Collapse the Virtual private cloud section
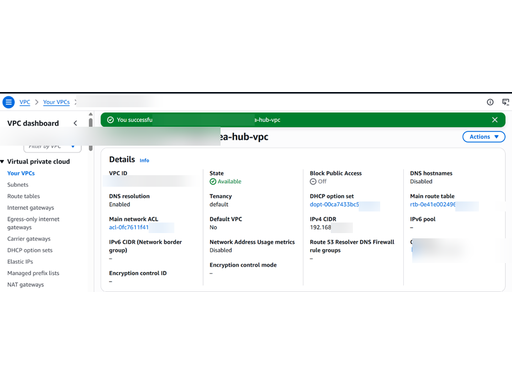The height and width of the screenshot is (384, 512). tap(2, 162)
